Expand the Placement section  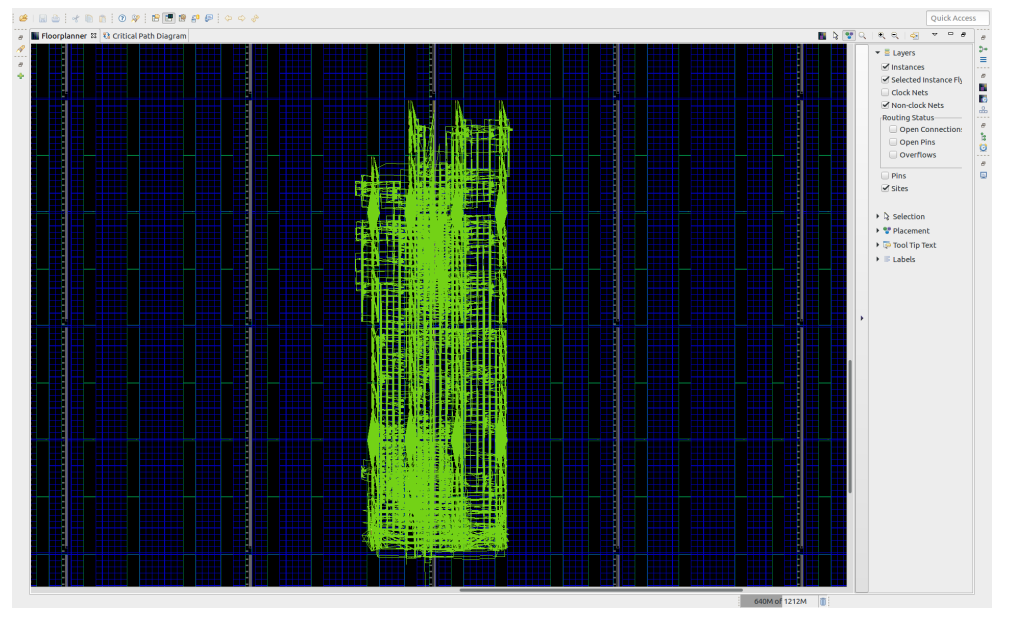tap(878, 230)
